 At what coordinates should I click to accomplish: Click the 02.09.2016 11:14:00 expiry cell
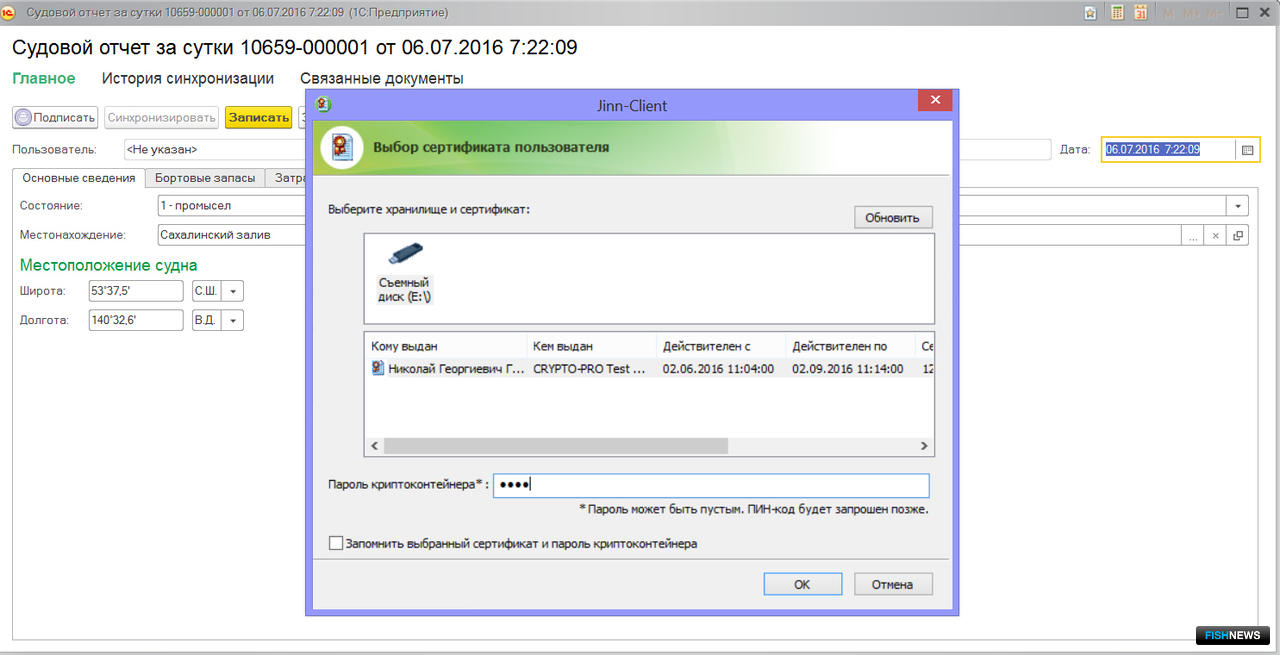click(x=848, y=368)
